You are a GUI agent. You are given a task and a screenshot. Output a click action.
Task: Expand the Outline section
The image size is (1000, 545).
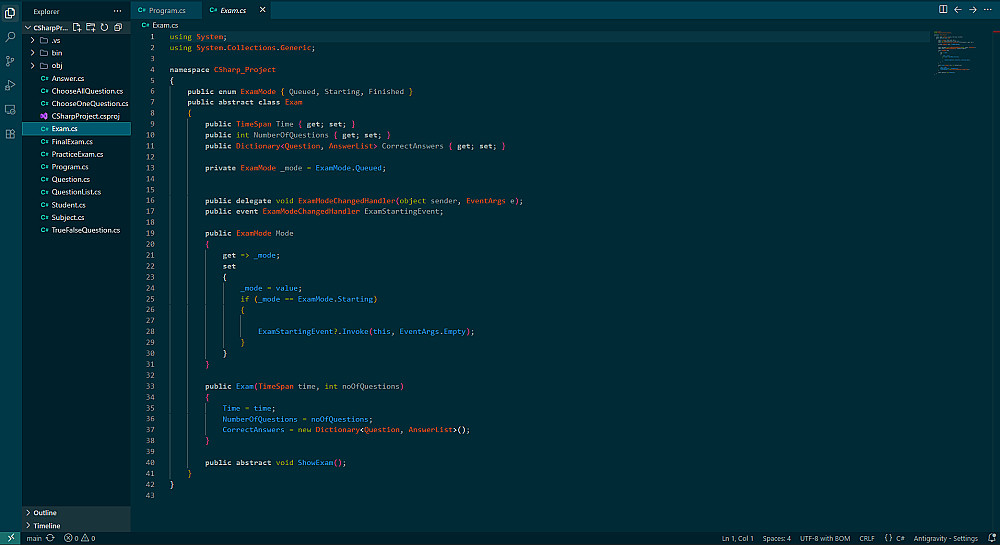tap(45, 512)
